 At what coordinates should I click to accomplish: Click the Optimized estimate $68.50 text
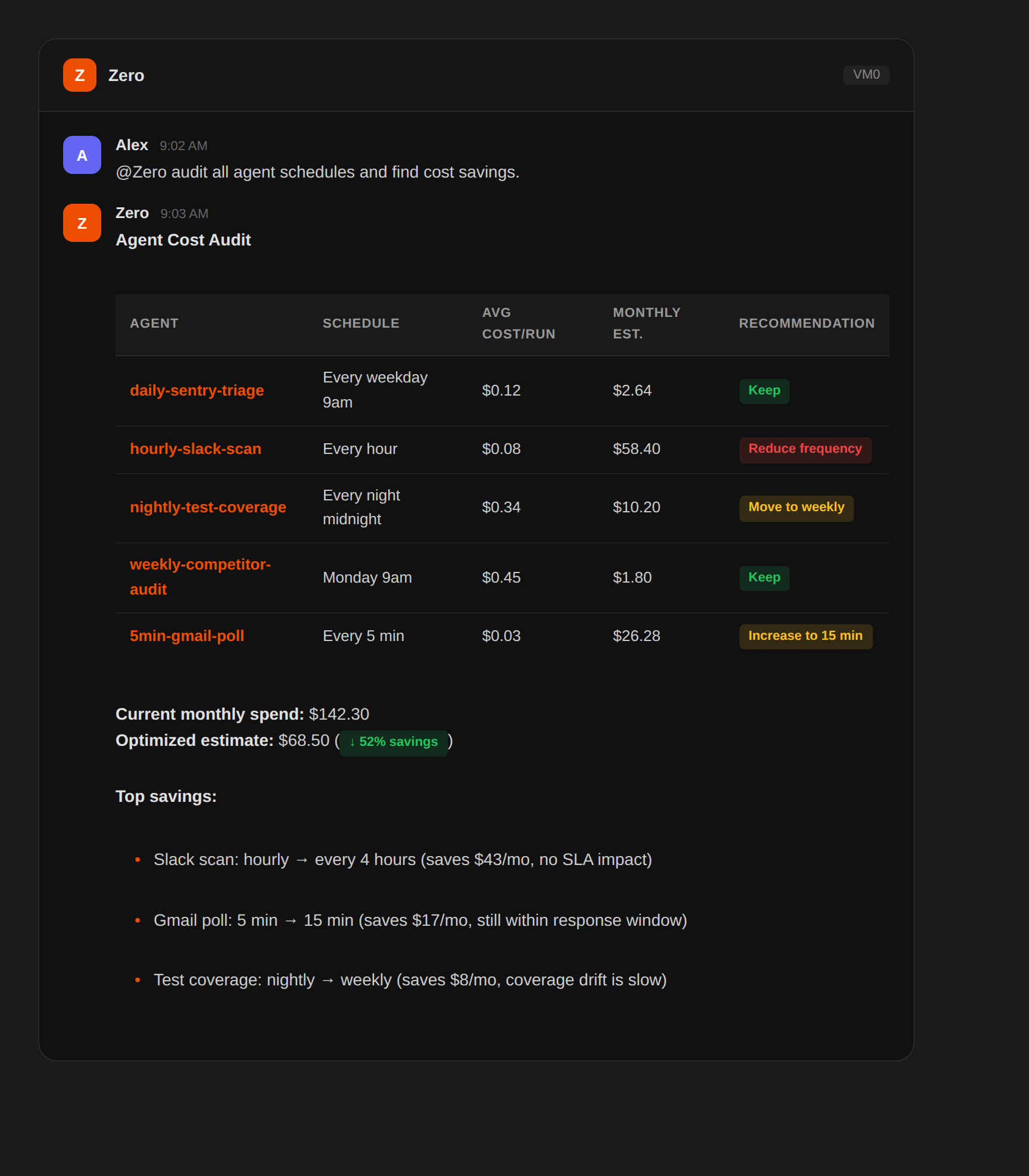click(223, 741)
